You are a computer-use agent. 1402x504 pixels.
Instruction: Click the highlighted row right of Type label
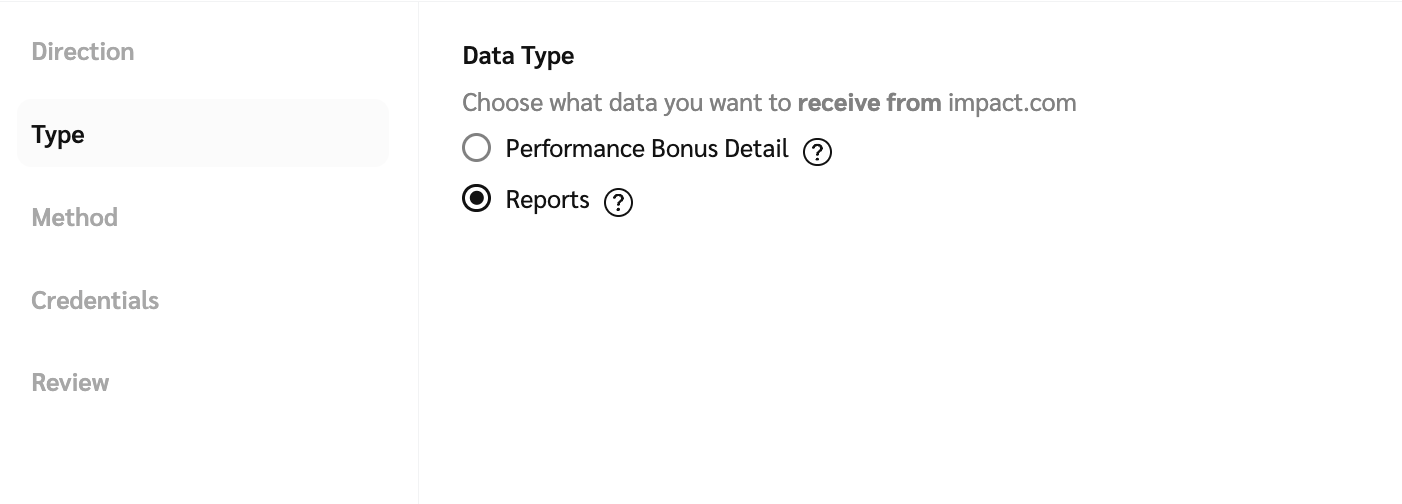tap(250, 134)
